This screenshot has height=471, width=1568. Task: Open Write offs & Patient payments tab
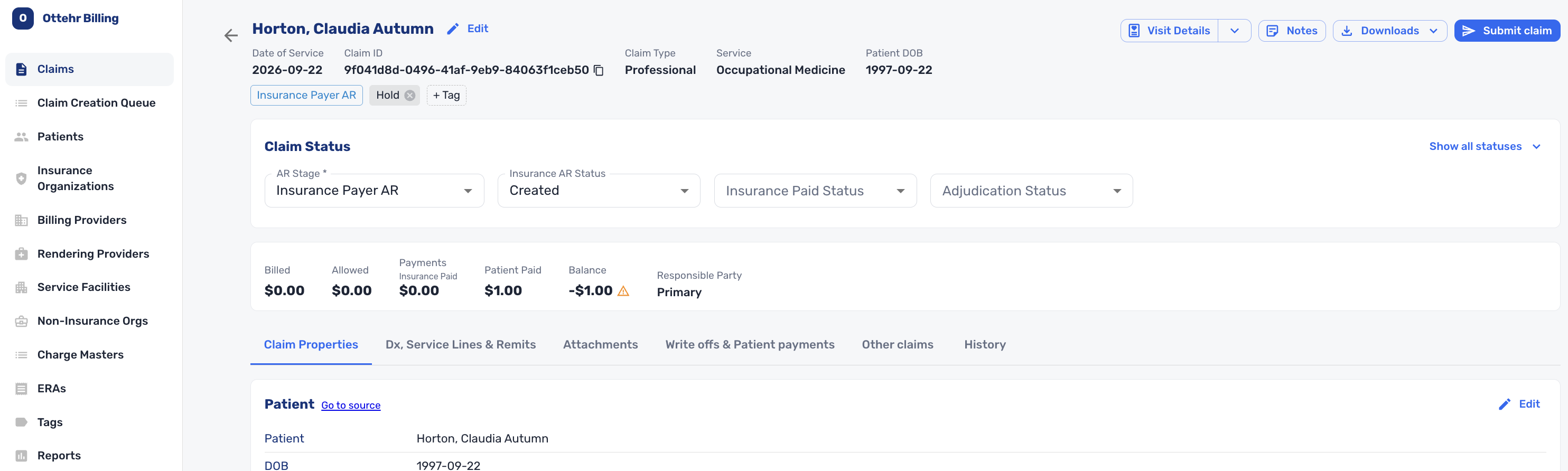tap(749, 345)
